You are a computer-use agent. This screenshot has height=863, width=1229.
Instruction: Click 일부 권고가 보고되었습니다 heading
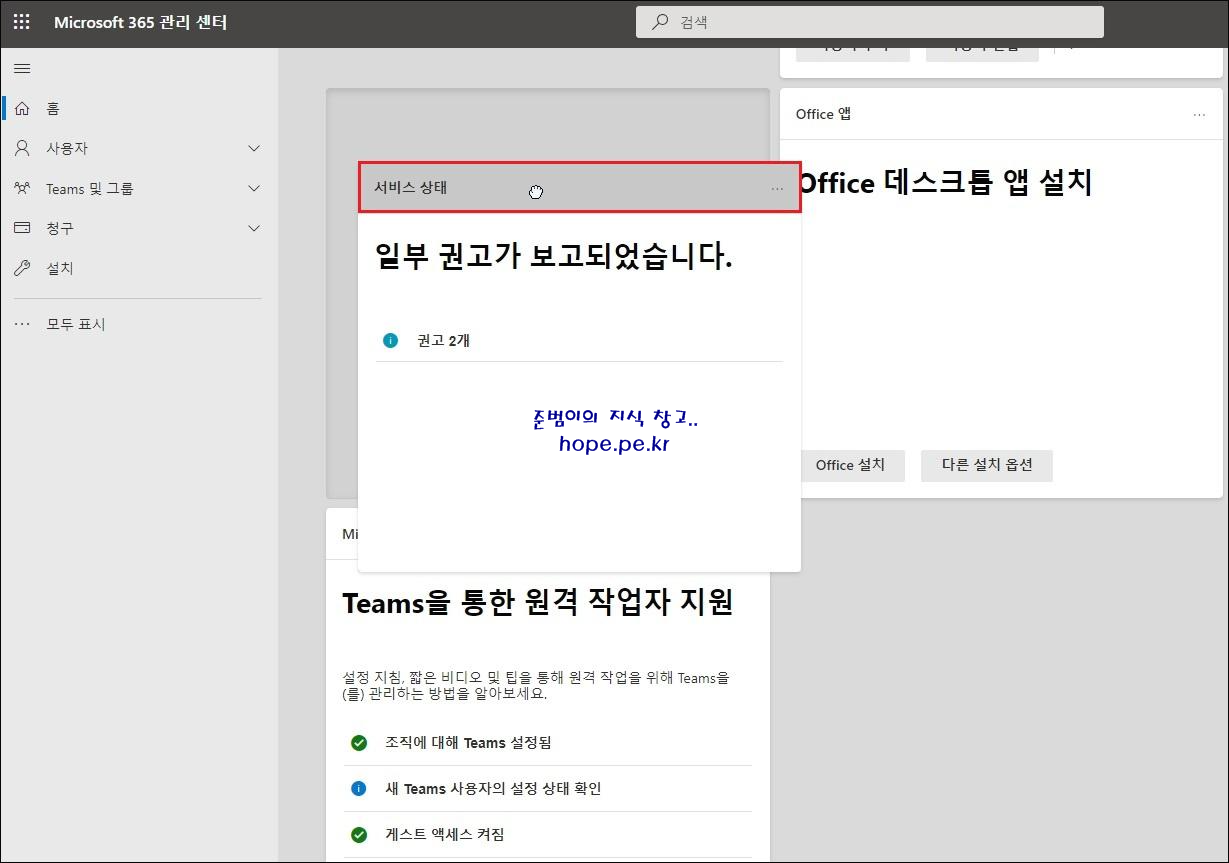tap(554, 257)
